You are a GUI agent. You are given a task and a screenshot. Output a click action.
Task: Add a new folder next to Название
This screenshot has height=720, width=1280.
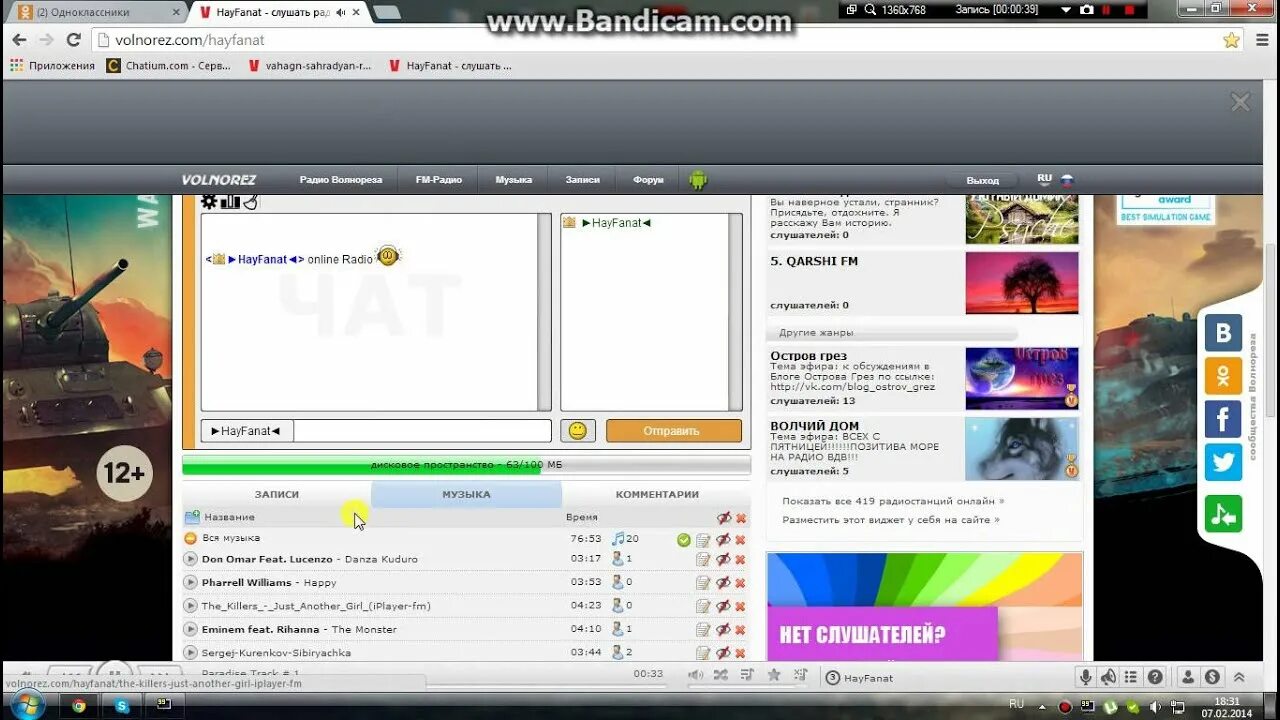(192, 517)
